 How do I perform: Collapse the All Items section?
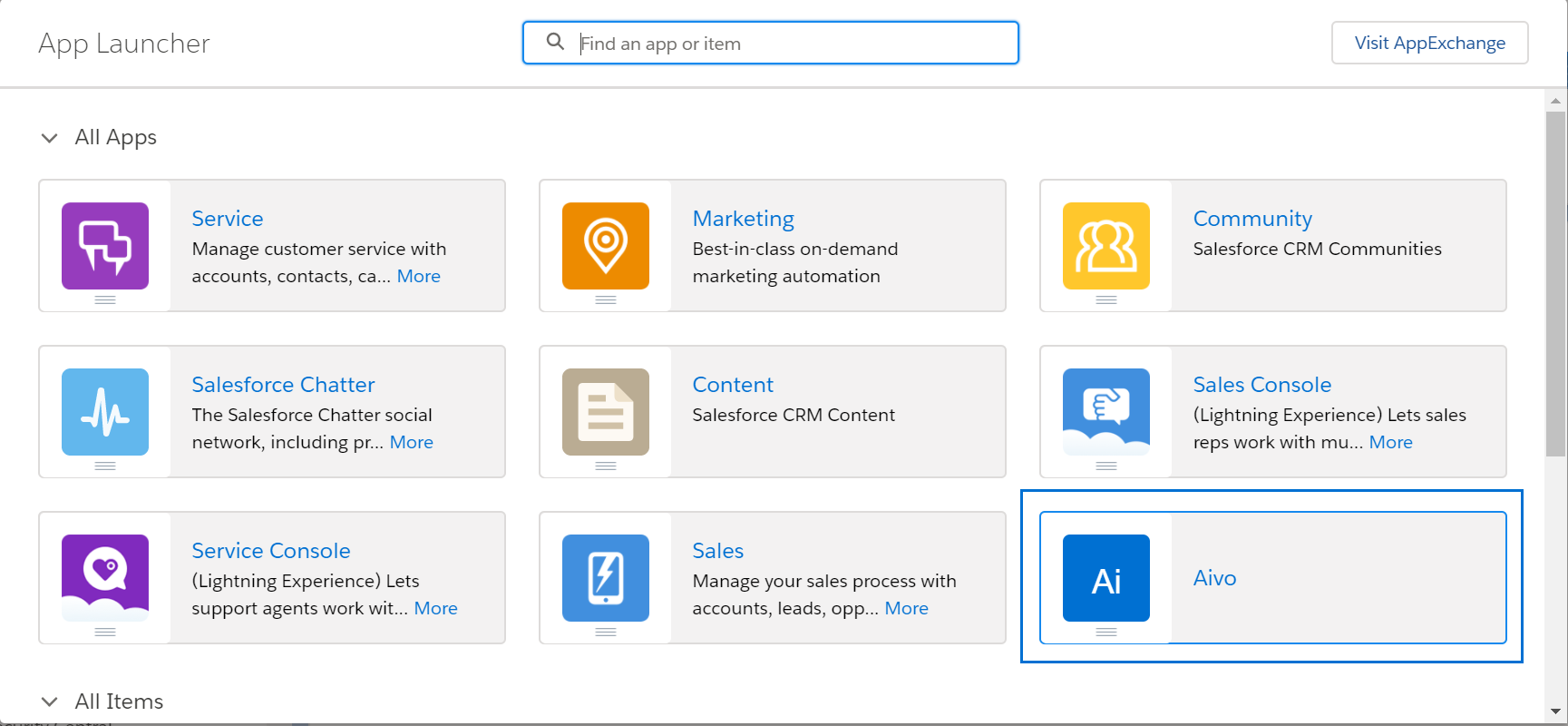[50, 701]
